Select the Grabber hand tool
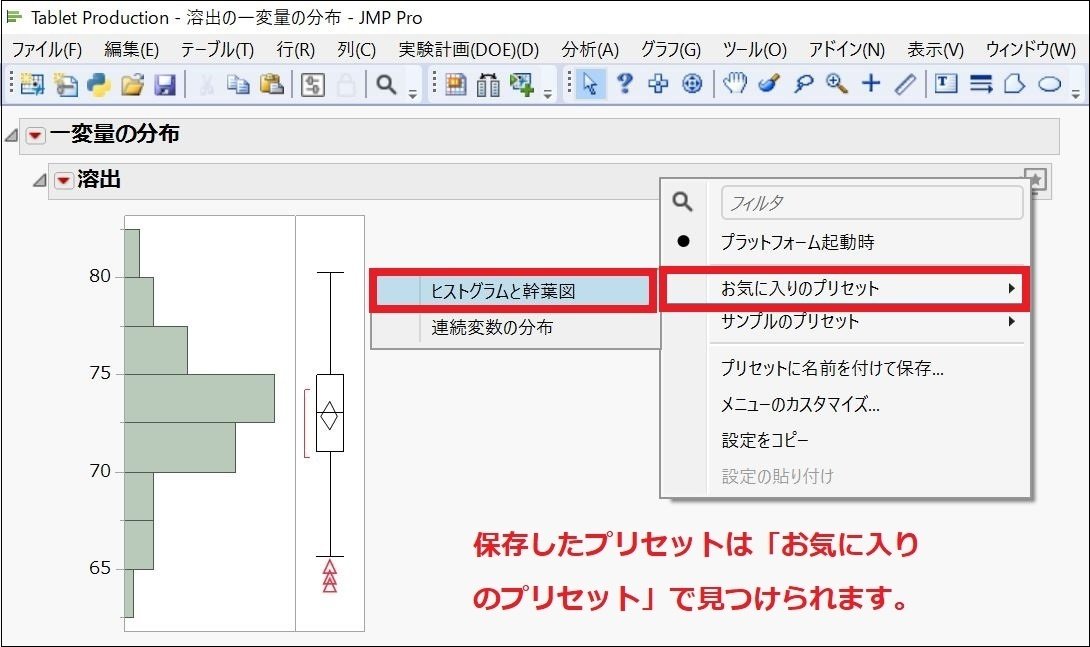The image size is (1090, 647). (x=735, y=84)
